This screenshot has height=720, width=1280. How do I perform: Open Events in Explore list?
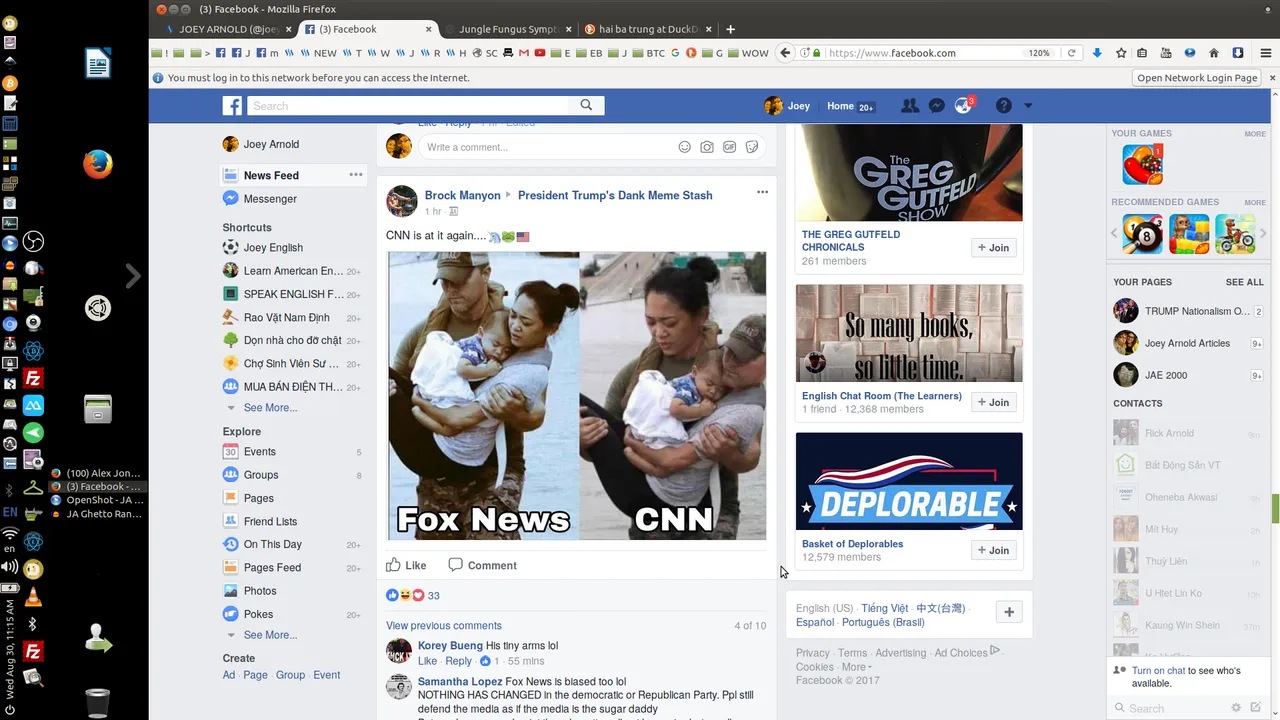coord(260,452)
